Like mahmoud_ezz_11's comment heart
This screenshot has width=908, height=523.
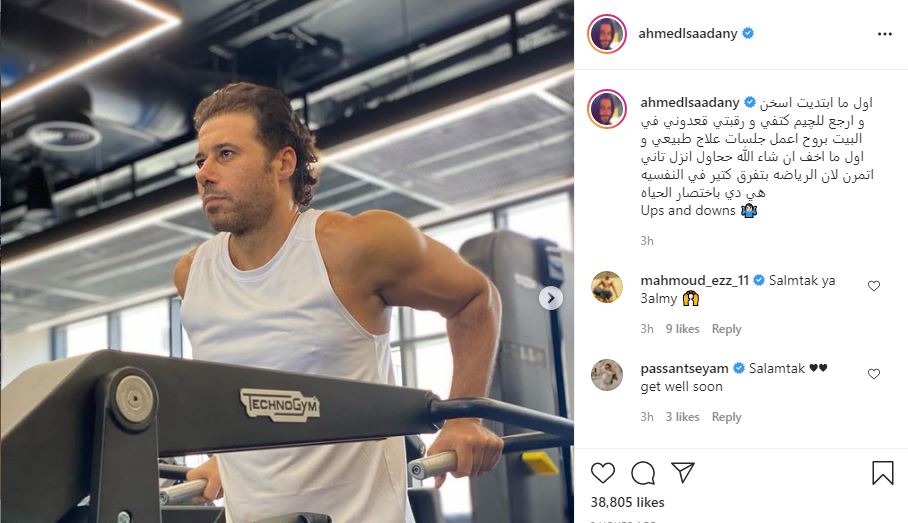point(874,286)
